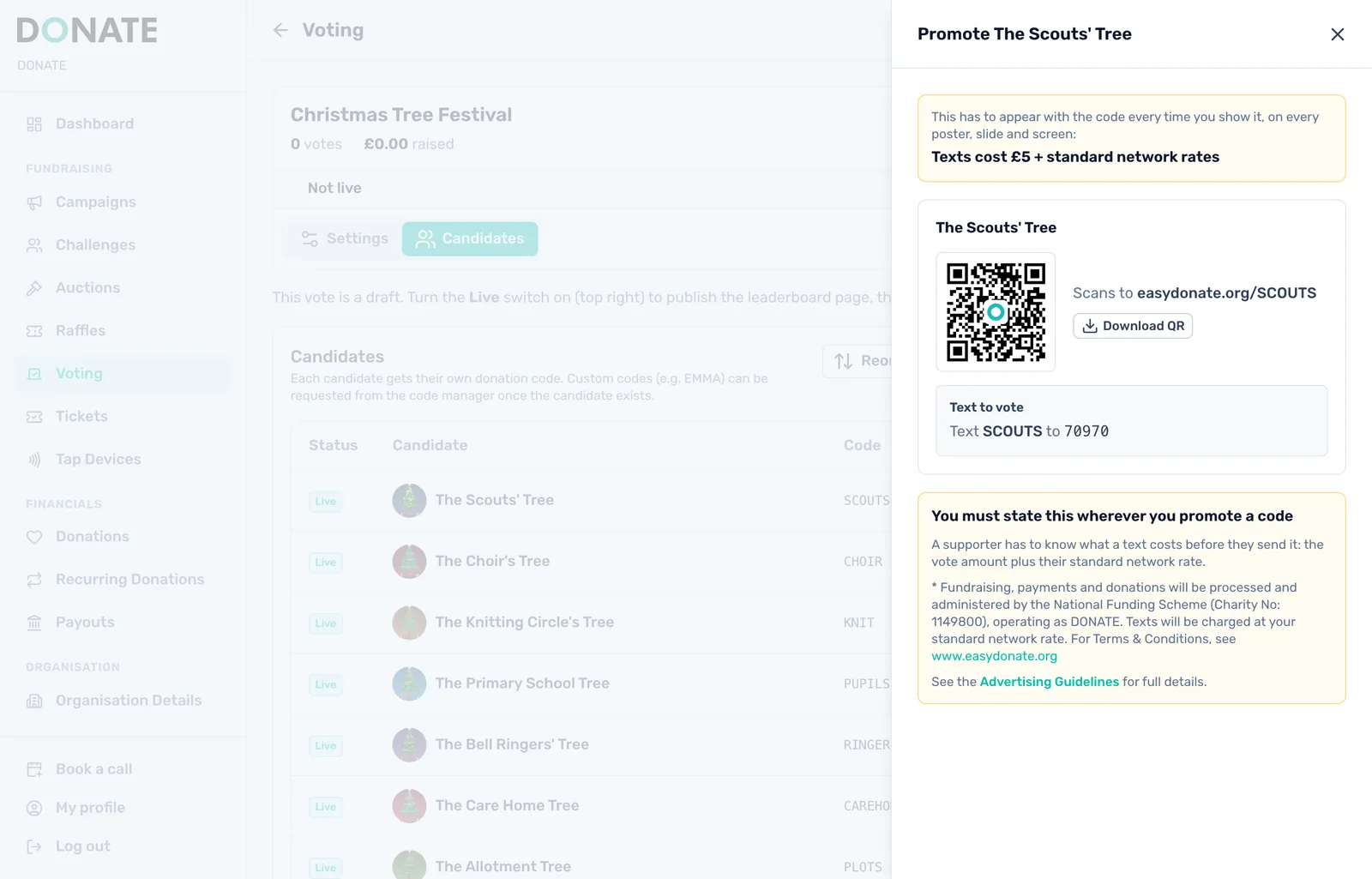Image resolution: width=1372 pixels, height=879 pixels.
Task: Close the Promote The Scouts' Tree panel
Action: [1337, 34]
